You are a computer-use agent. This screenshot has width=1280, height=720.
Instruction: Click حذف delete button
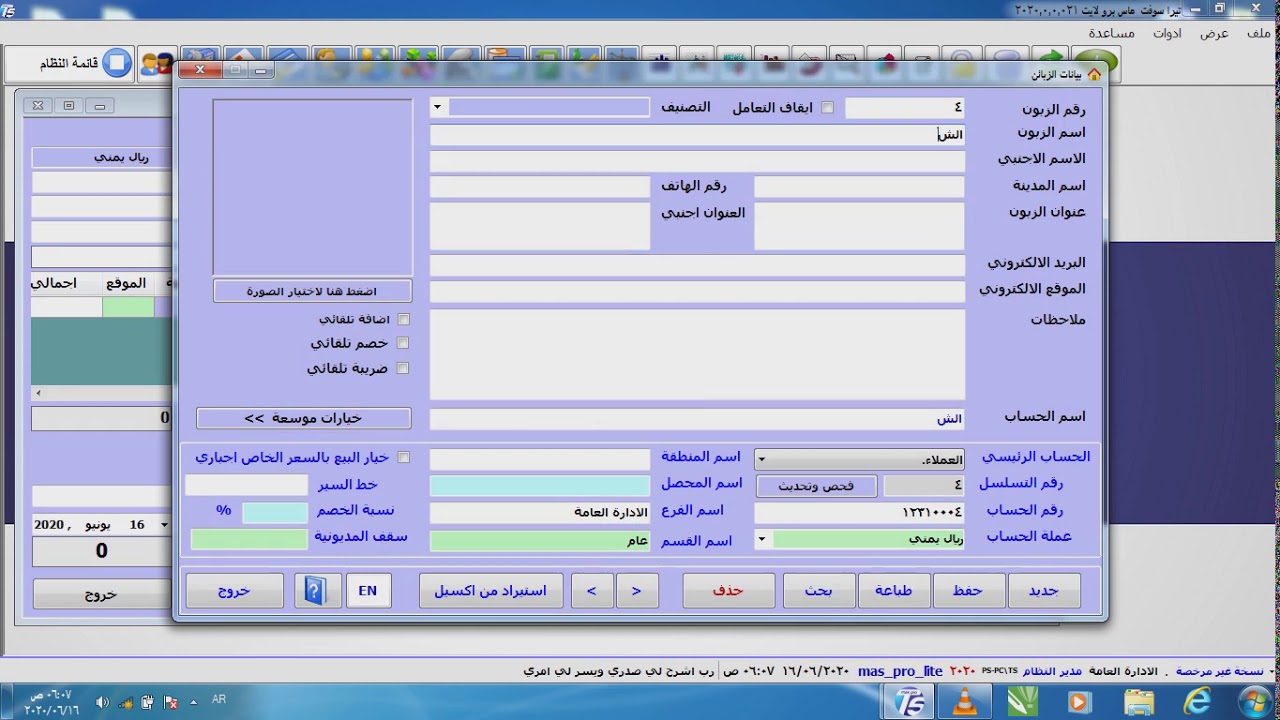tap(728, 591)
